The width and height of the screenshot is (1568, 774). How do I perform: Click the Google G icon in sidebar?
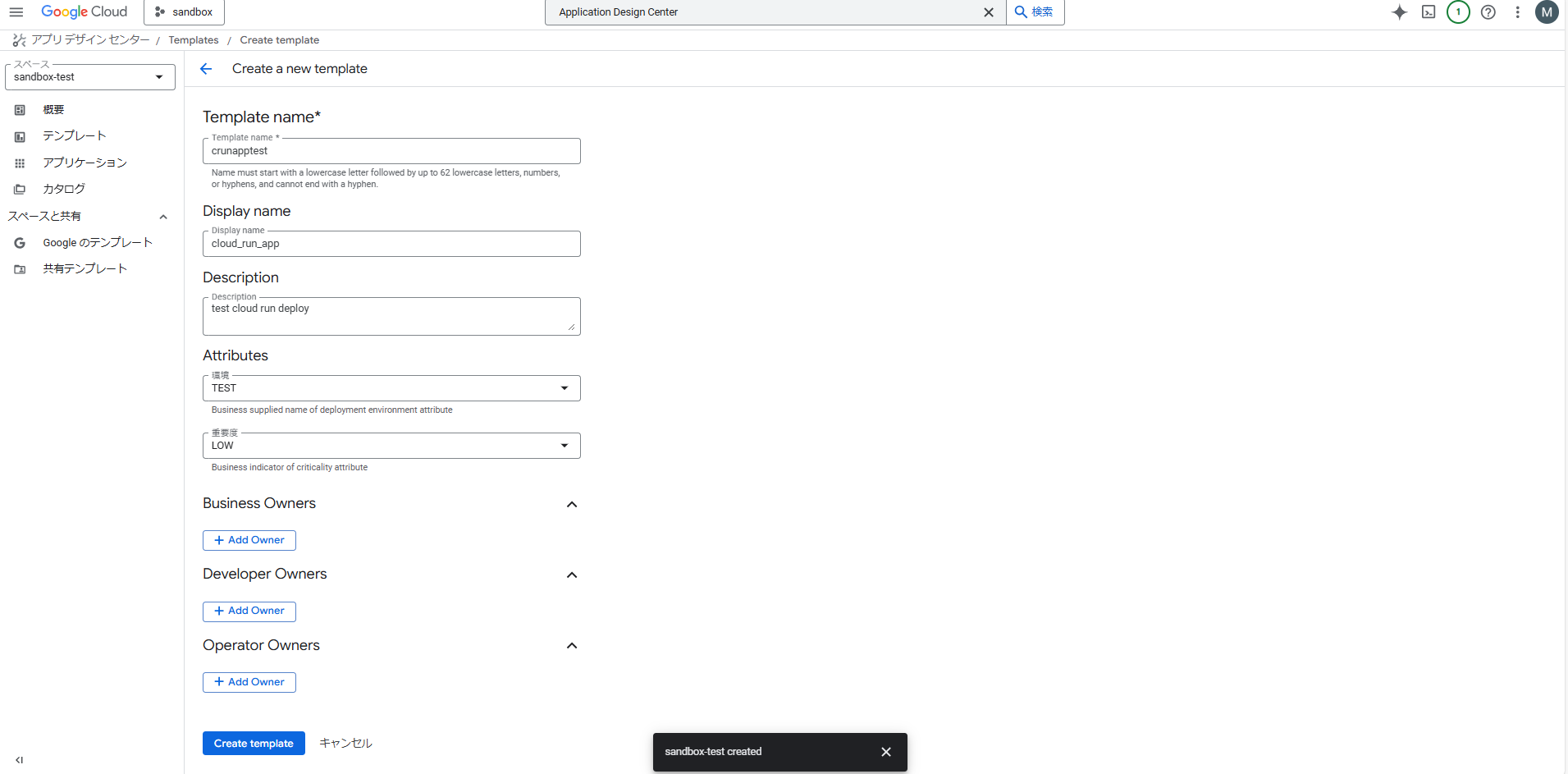[x=20, y=243]
